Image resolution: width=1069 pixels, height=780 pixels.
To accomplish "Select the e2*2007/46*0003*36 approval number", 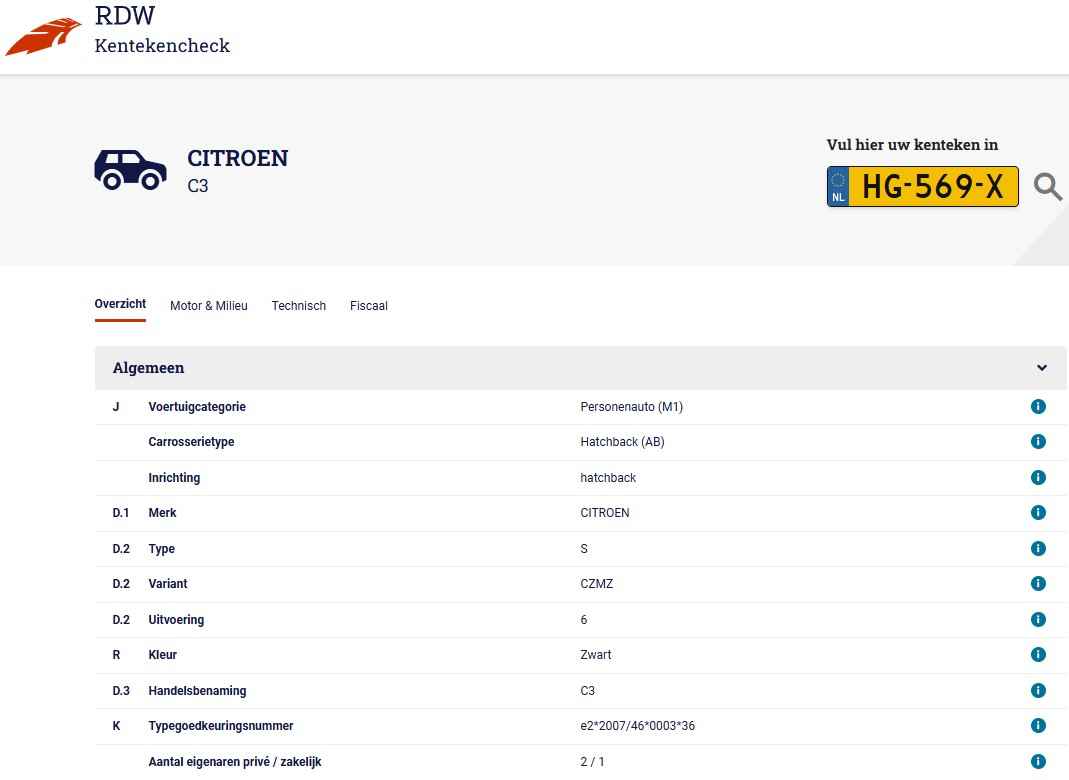I will click(x=637, y=726).
